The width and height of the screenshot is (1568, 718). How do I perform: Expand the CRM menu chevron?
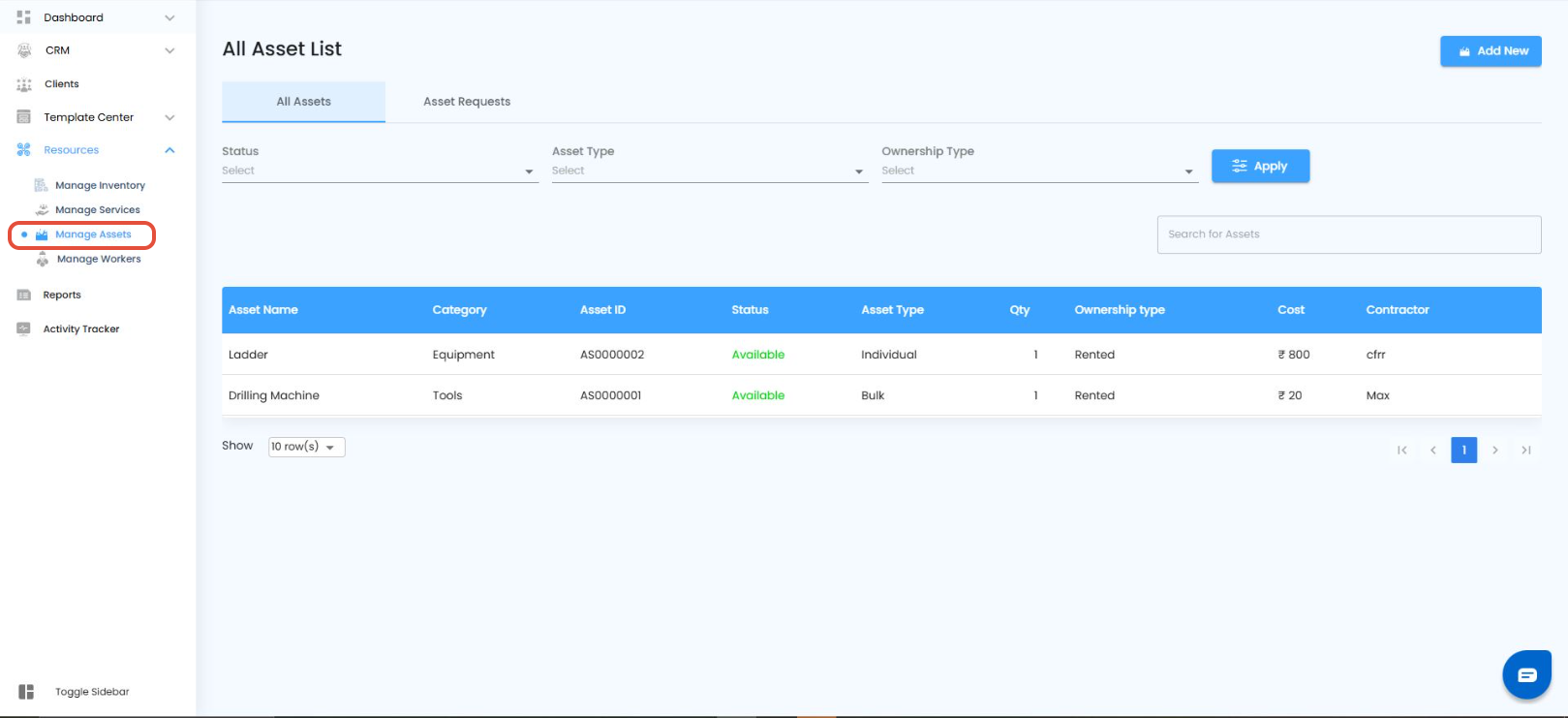click(x=169, y=50)
